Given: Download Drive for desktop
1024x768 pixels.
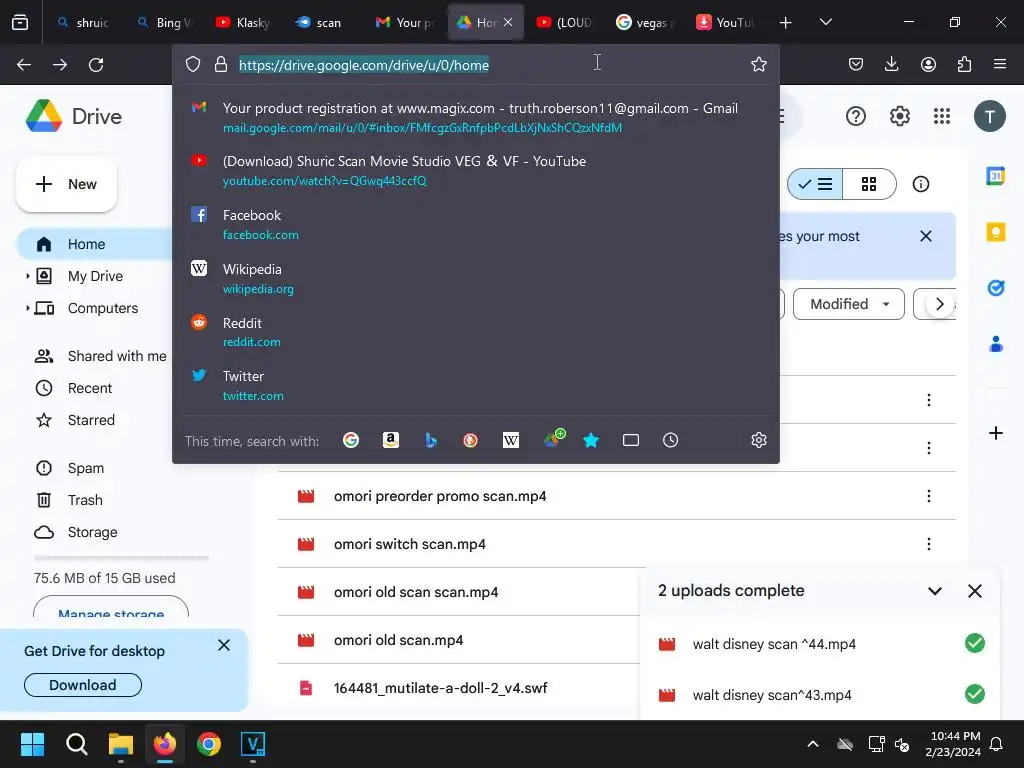Looking at the screenshot, I should click(x=82, y=685).
